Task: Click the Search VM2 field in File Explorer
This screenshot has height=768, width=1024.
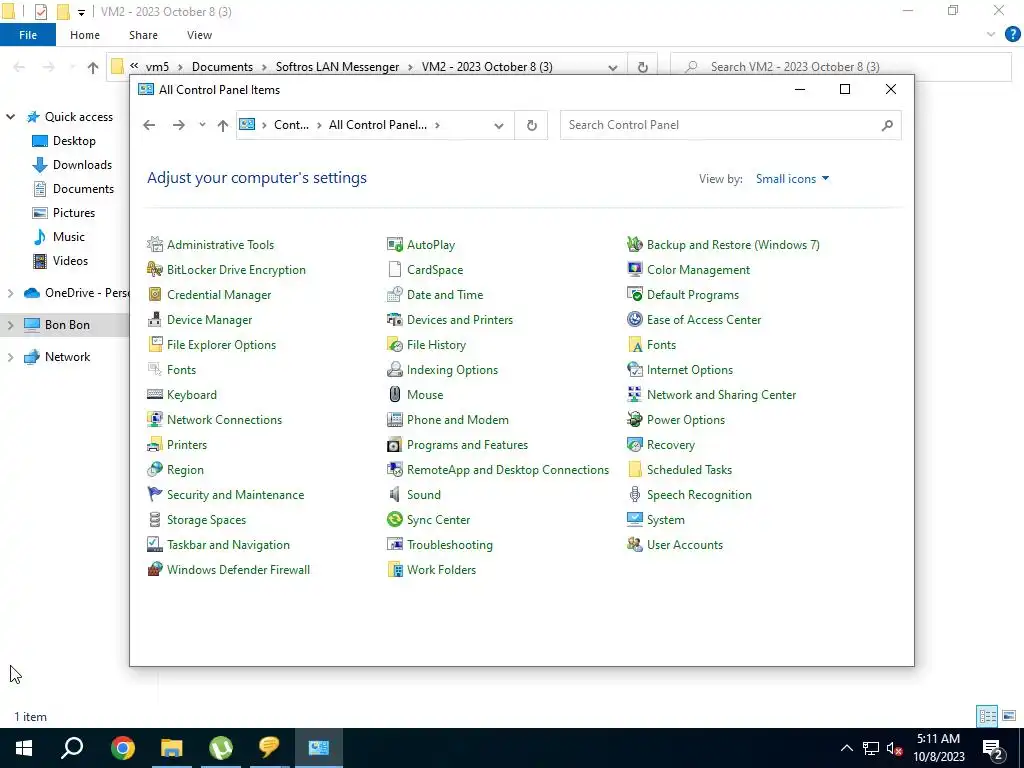Action: tap(840, 67)
